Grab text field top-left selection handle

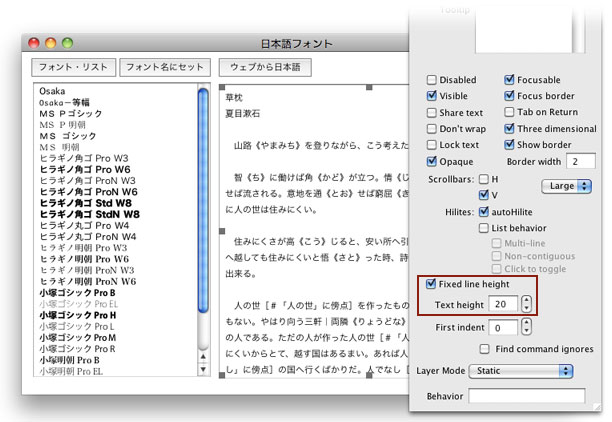click(222, 87)
